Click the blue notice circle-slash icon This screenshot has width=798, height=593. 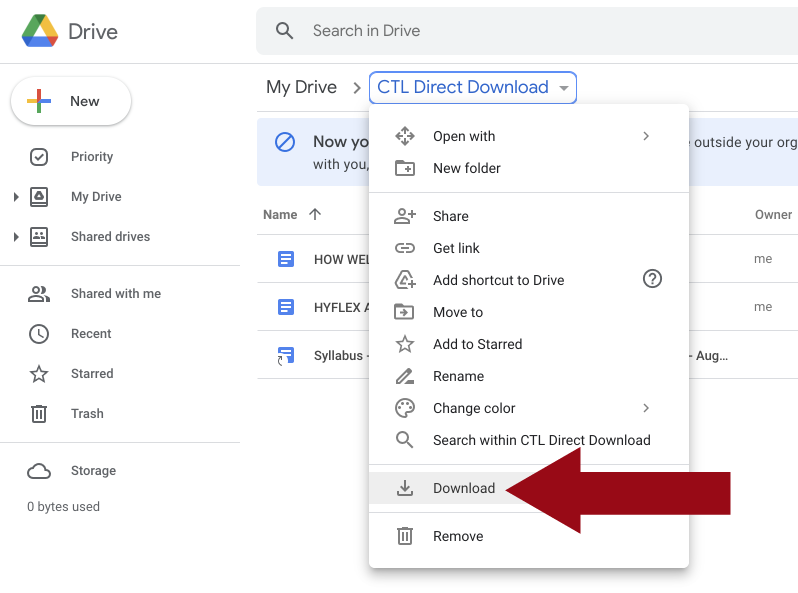point(285,142)
